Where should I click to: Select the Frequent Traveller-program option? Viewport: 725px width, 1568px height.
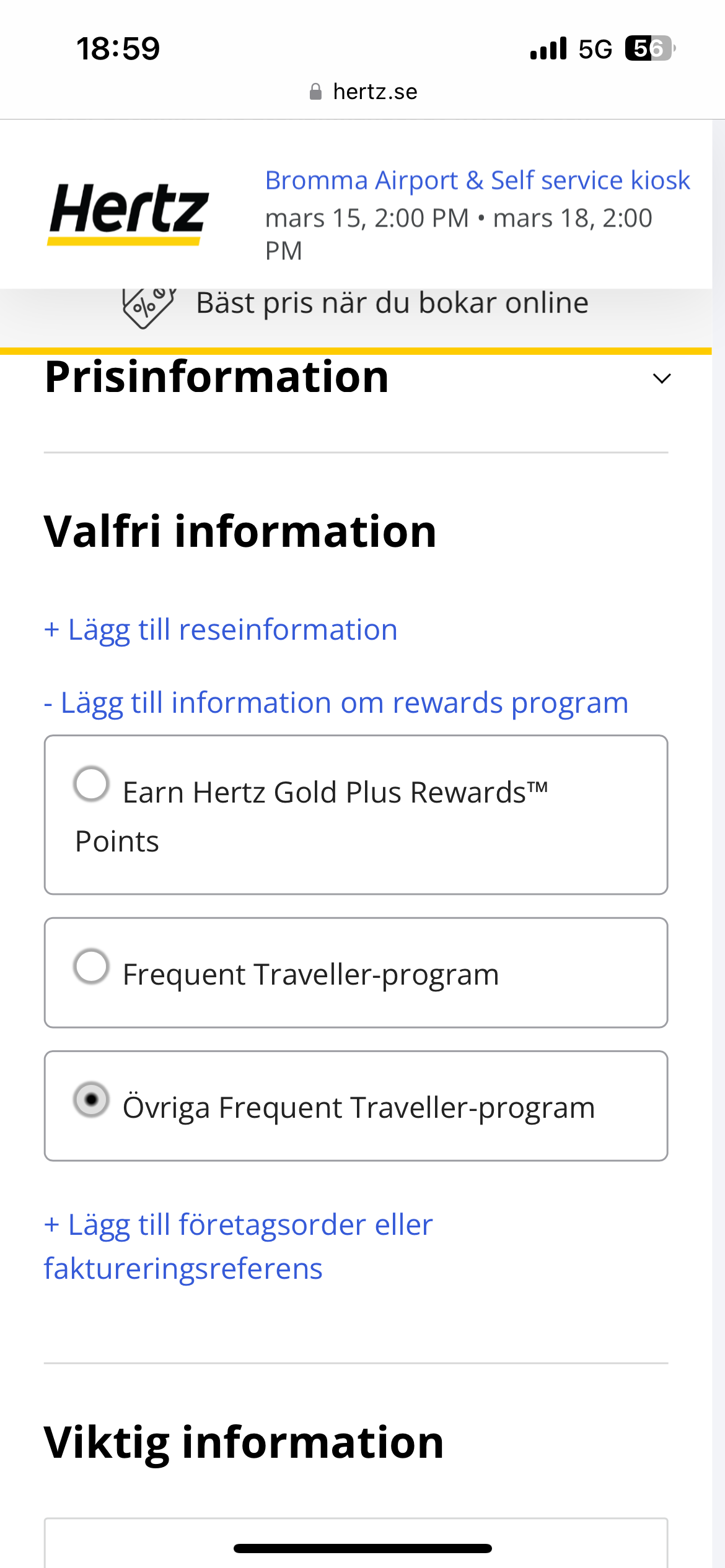(92, 966)
